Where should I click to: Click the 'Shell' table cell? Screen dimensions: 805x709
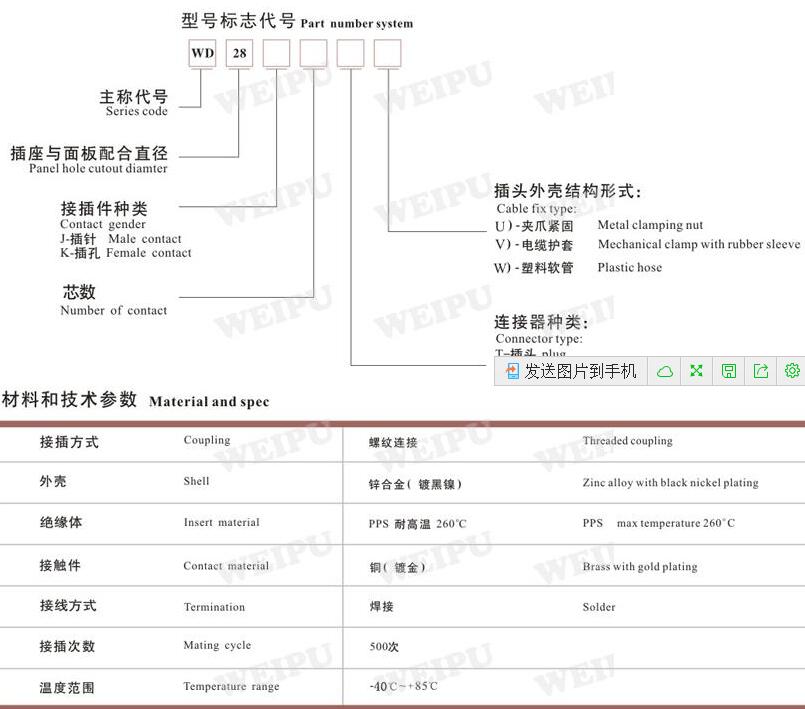pos(196,481)
